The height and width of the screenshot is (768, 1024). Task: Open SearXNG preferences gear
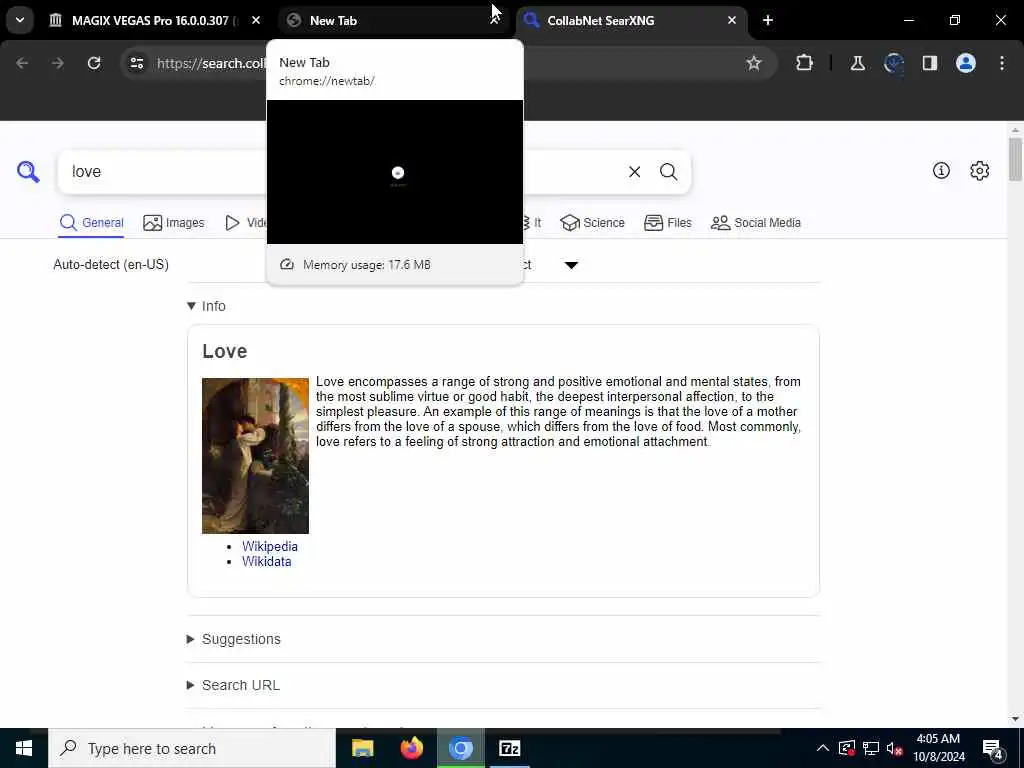click(x=979, y=171)
